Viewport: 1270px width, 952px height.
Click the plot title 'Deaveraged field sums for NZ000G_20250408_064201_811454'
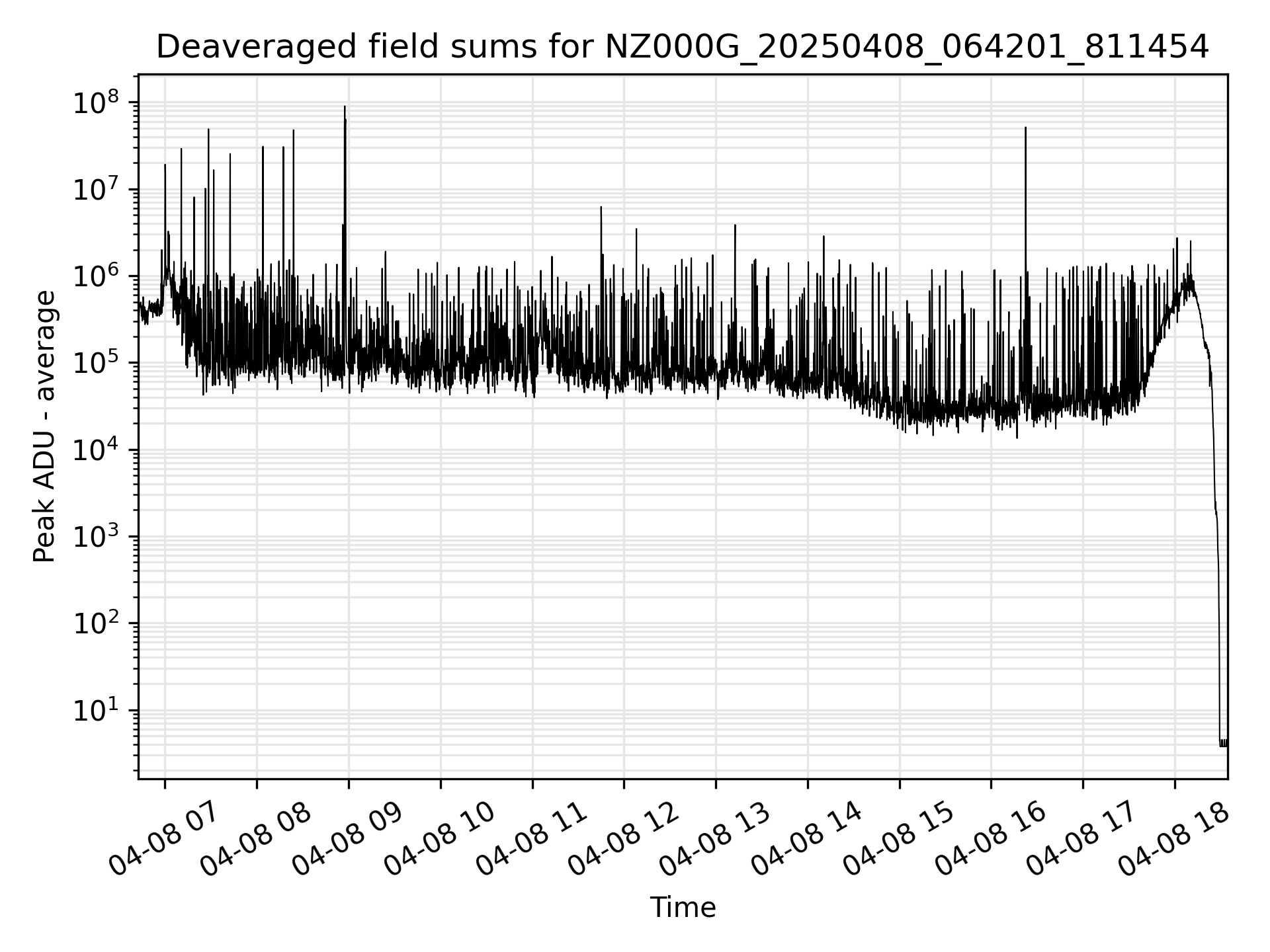point(683,47)
